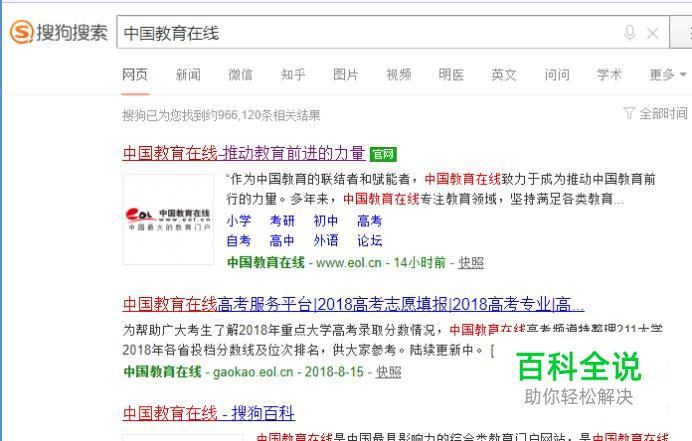Click the green 官网 badge
Image resolution: width=692 pixels, height=441 pixels.
383,154
